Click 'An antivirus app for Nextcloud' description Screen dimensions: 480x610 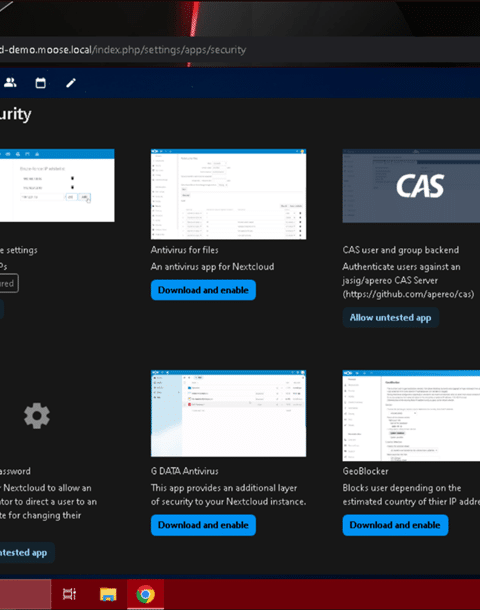212,266
